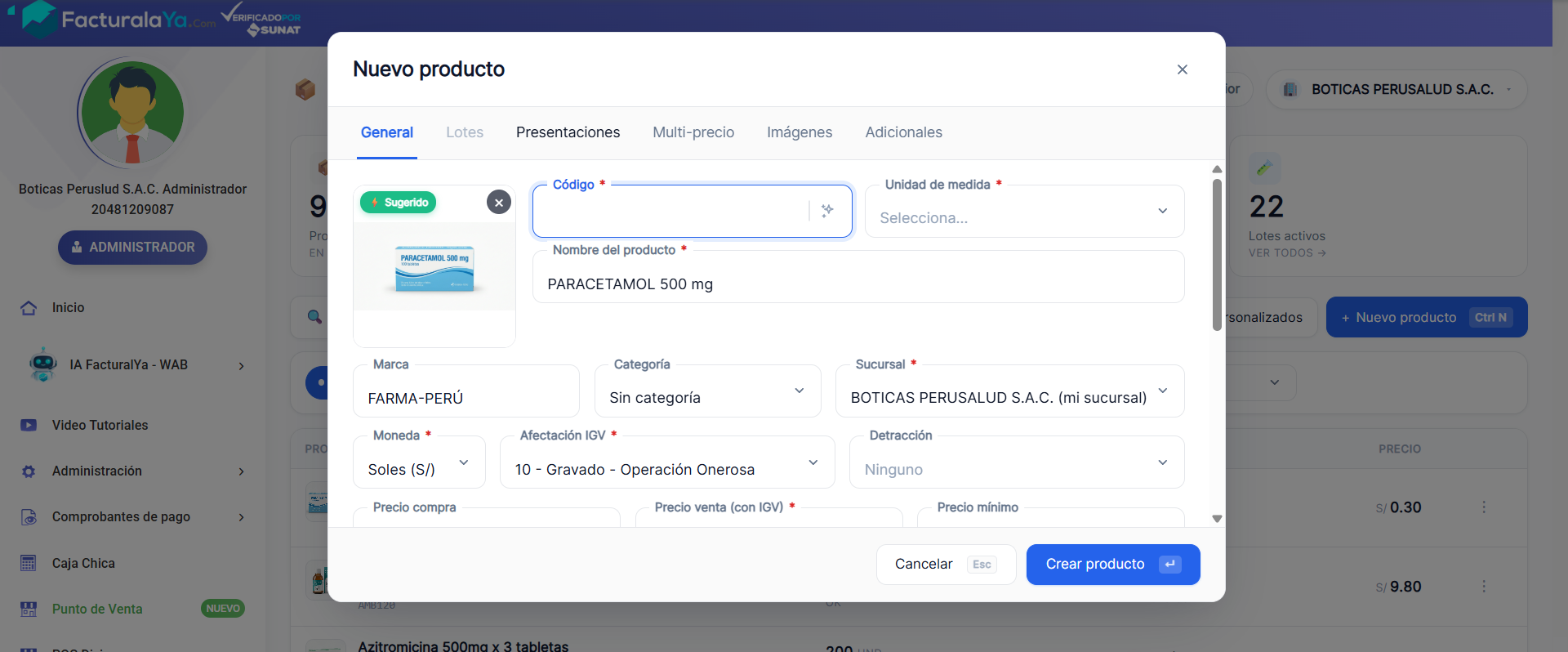The width and height of the screenshot is (1568, 652).
Task: Click the Administración gear icon
Action: pyautogui.click(x=29, y=471)
